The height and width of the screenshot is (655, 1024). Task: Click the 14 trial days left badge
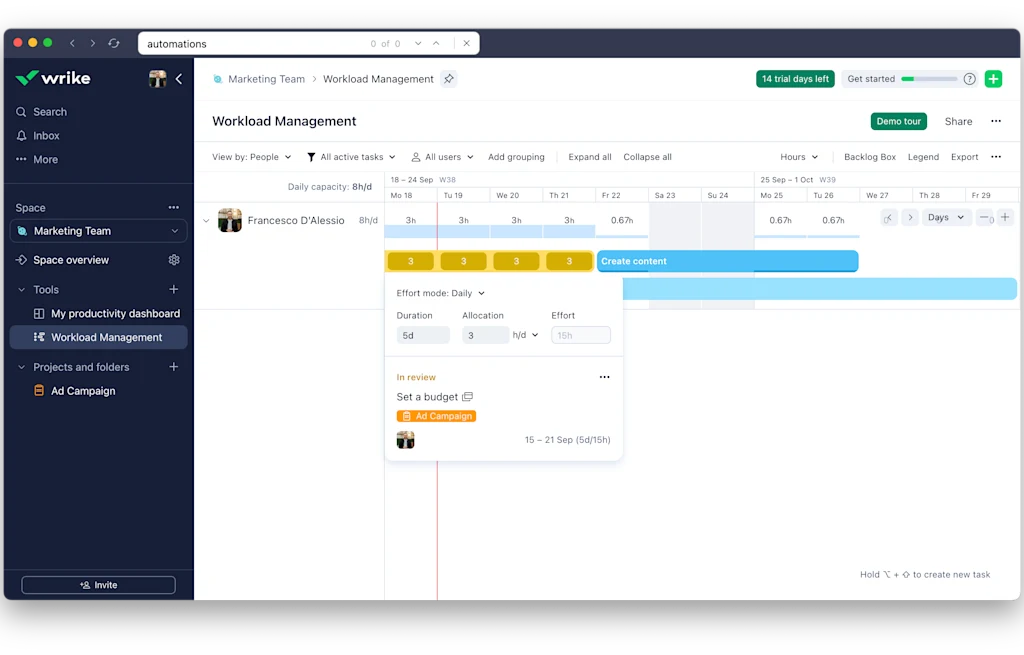[795, 79]
